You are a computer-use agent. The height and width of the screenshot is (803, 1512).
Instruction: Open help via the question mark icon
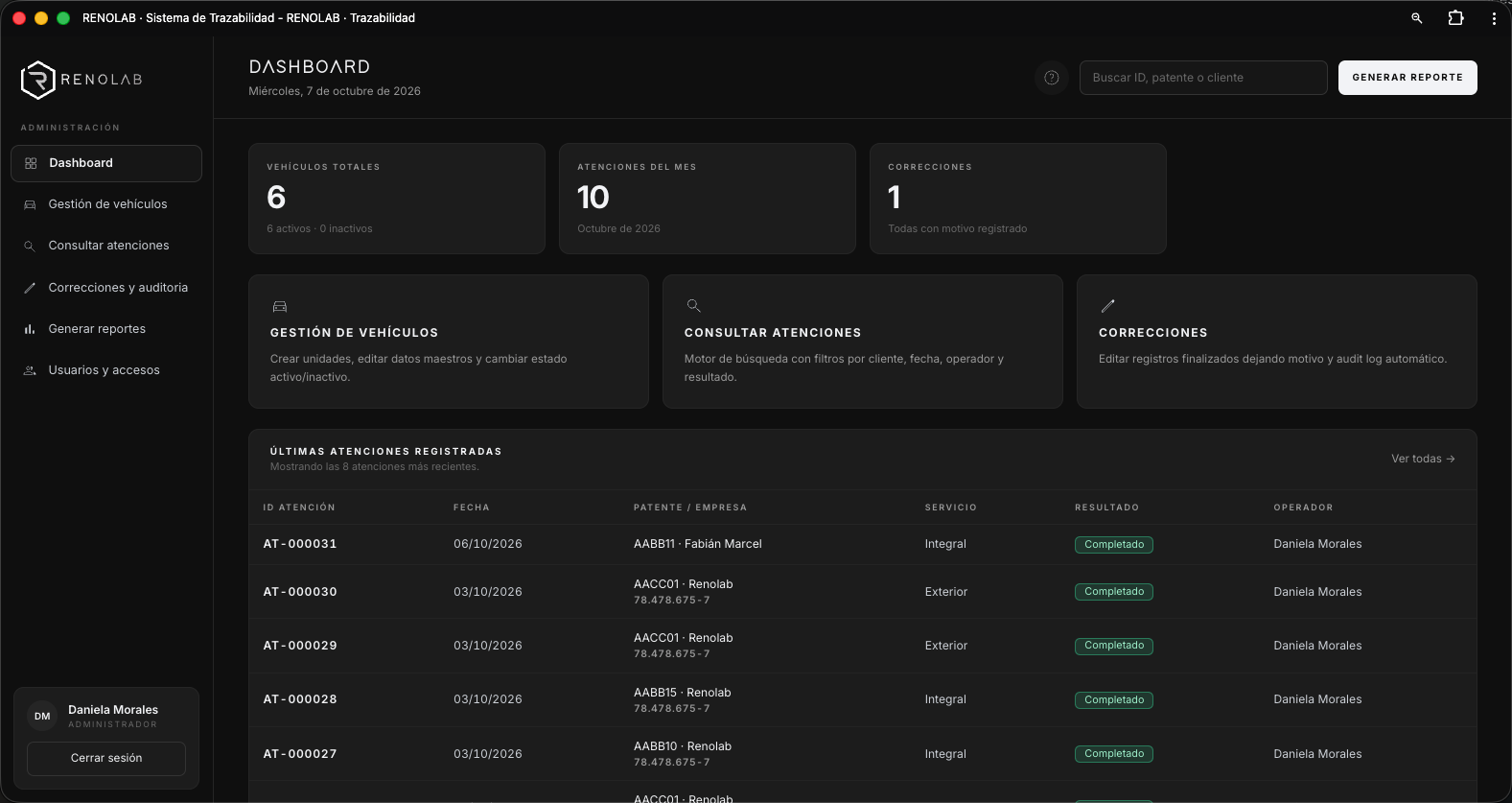click(x=1052, y=78)
